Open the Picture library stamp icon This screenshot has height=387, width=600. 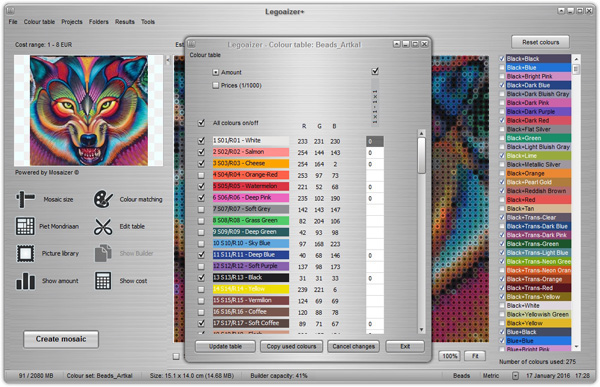tap(25, 253)
